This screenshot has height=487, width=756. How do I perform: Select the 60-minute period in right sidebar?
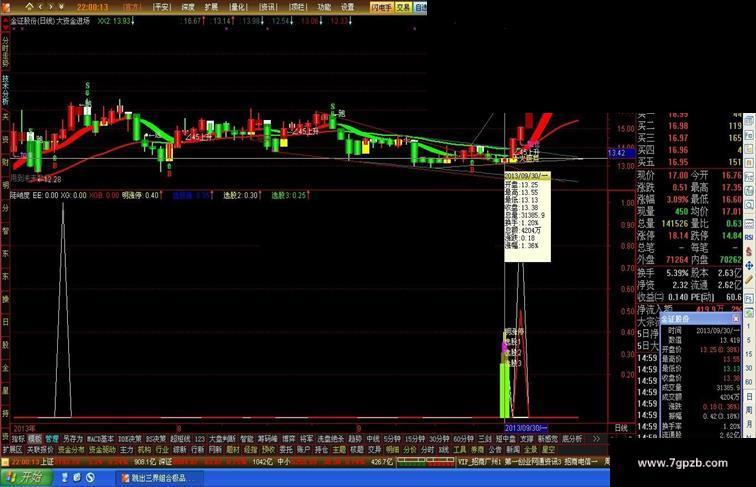tap(749, 382)
